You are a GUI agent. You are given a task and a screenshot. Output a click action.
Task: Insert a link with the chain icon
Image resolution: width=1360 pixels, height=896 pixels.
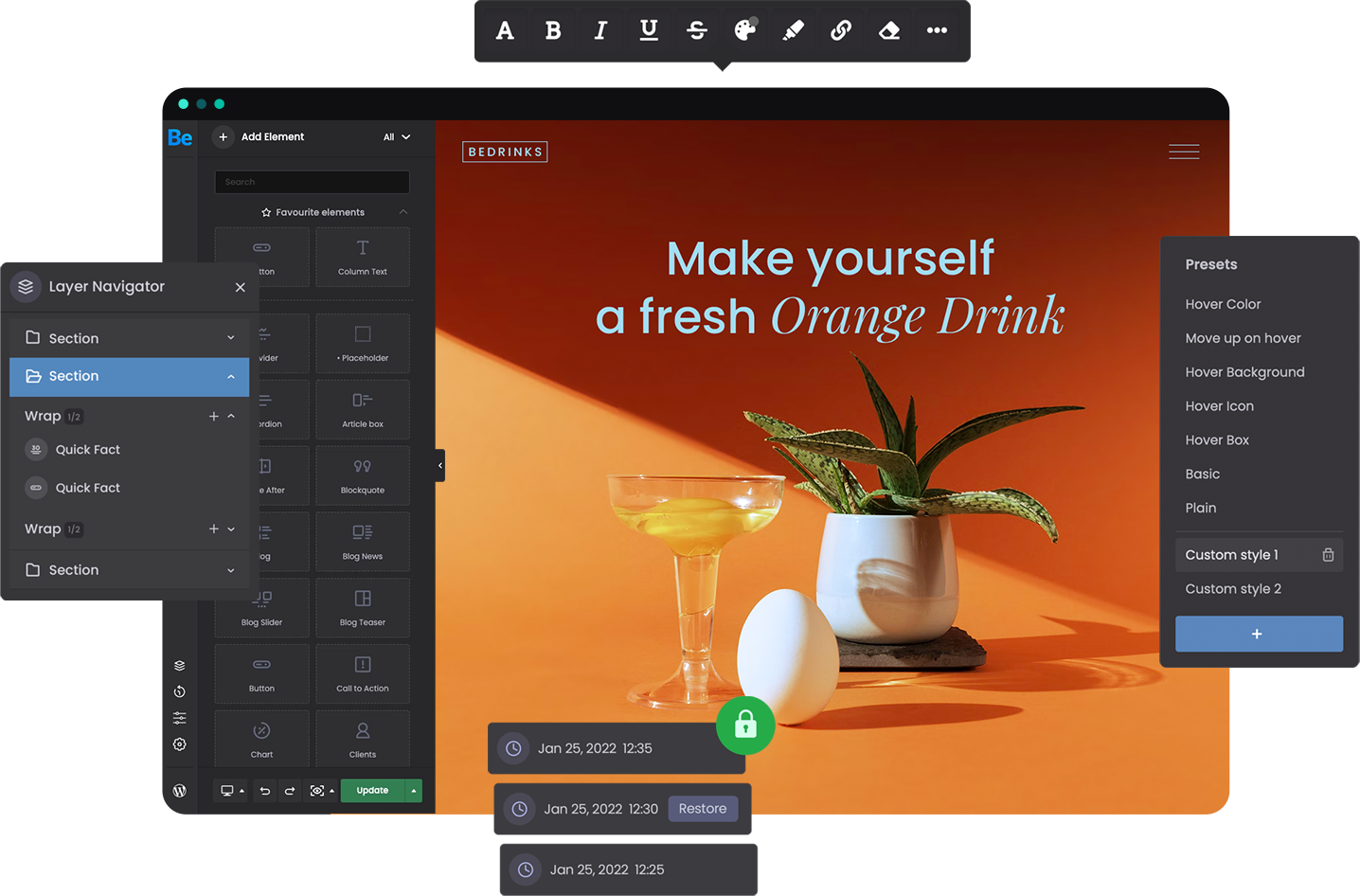841,31
